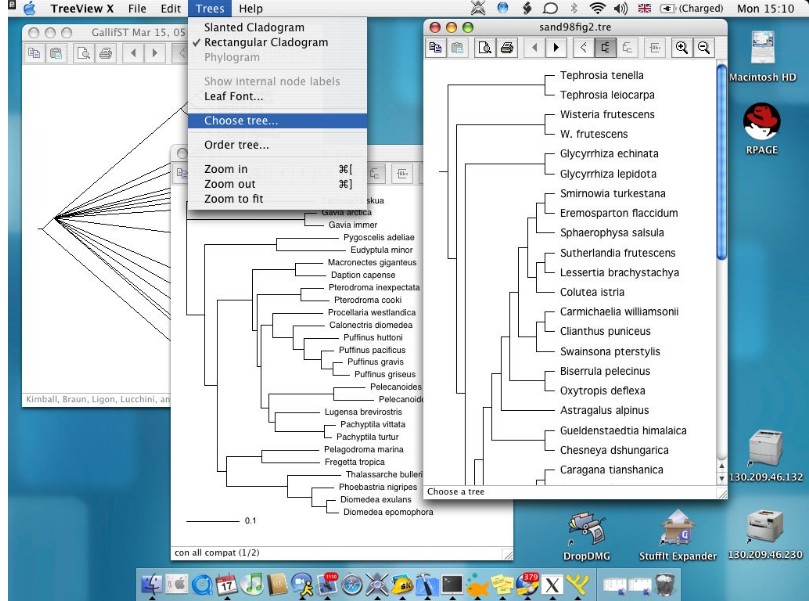Open iCal calendar icon in Dock
809x601 pixels.
pos(227,584)
